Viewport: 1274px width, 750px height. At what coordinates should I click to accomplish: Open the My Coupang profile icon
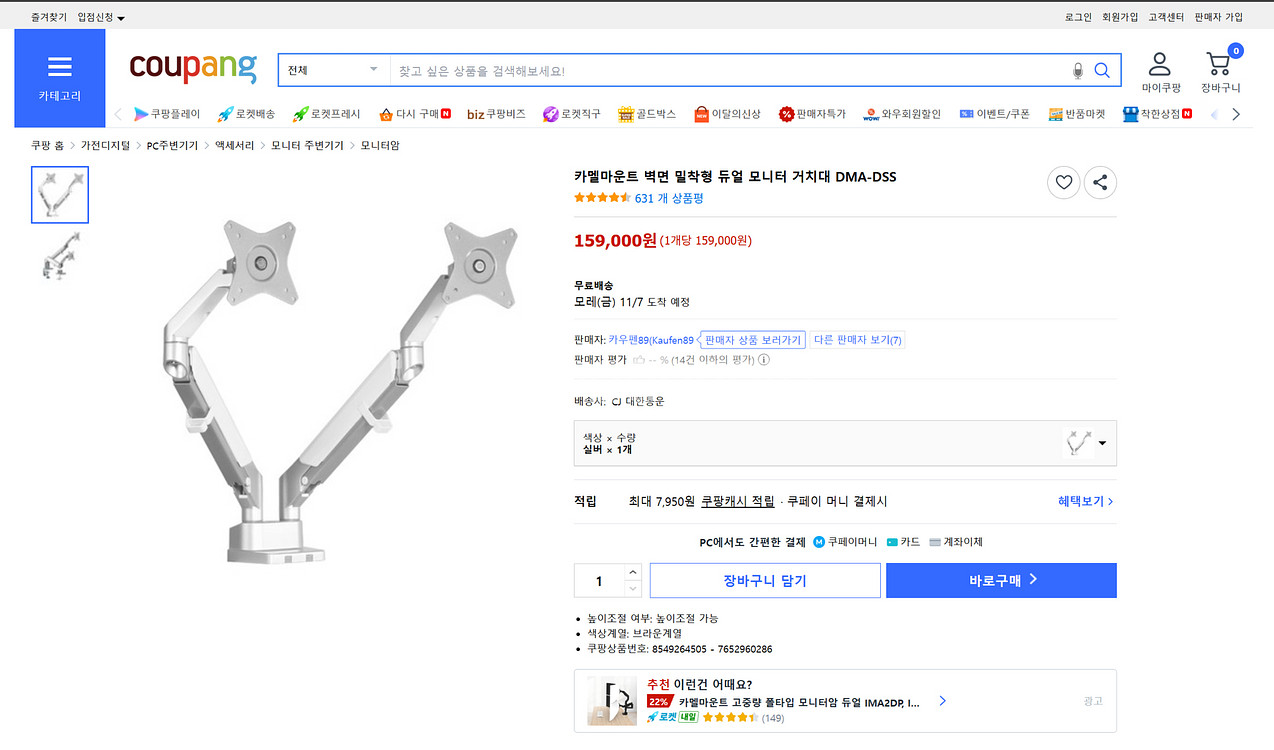pyautogui.click(x=1159, y=65)
